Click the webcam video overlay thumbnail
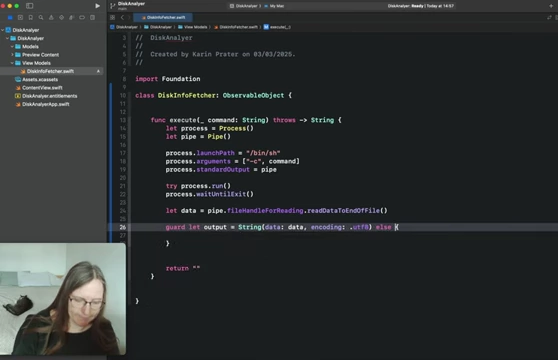The image size is (558, 360). 63,299
